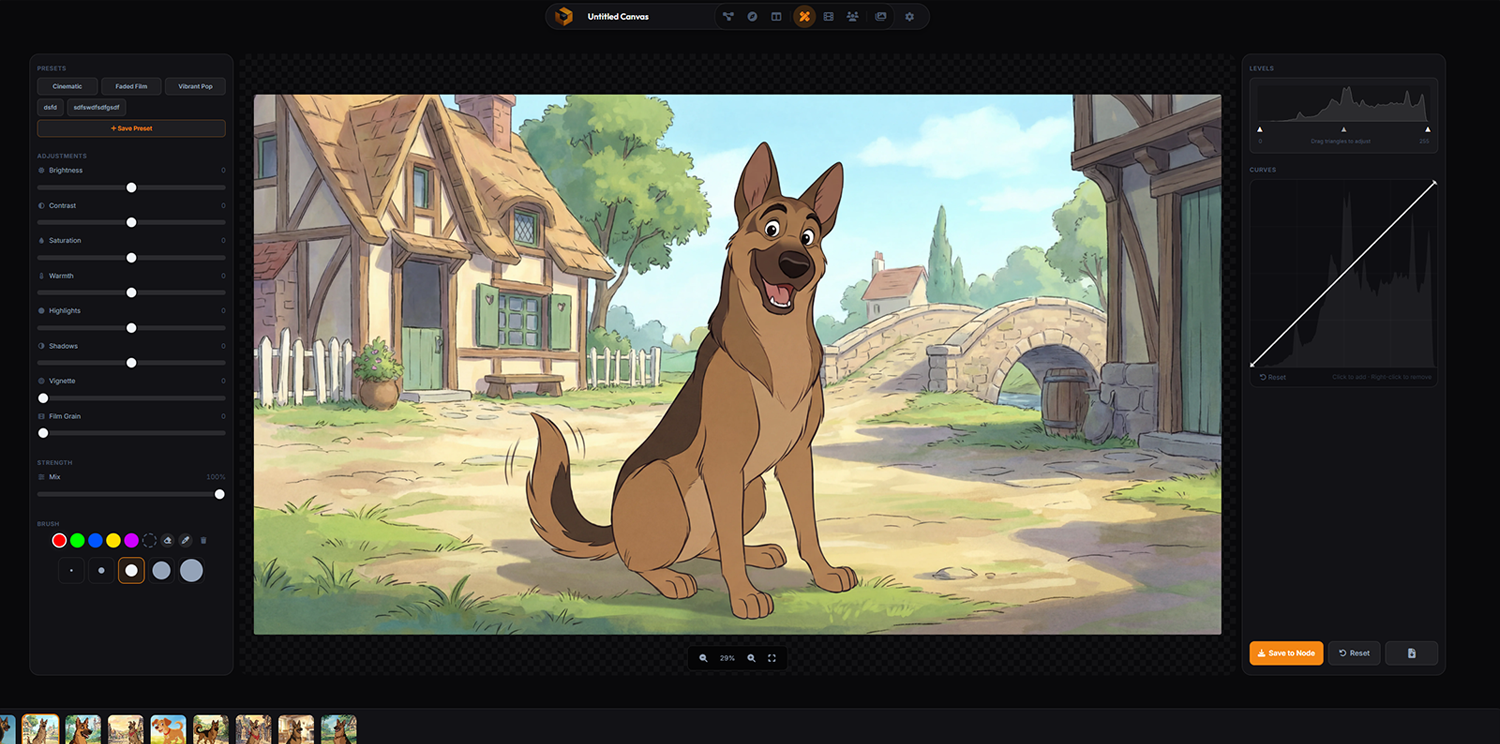The width and height of the screenshot is (1500, 744).
Task: Open the image gallery icon in toolbar
Action: point(880,16)
